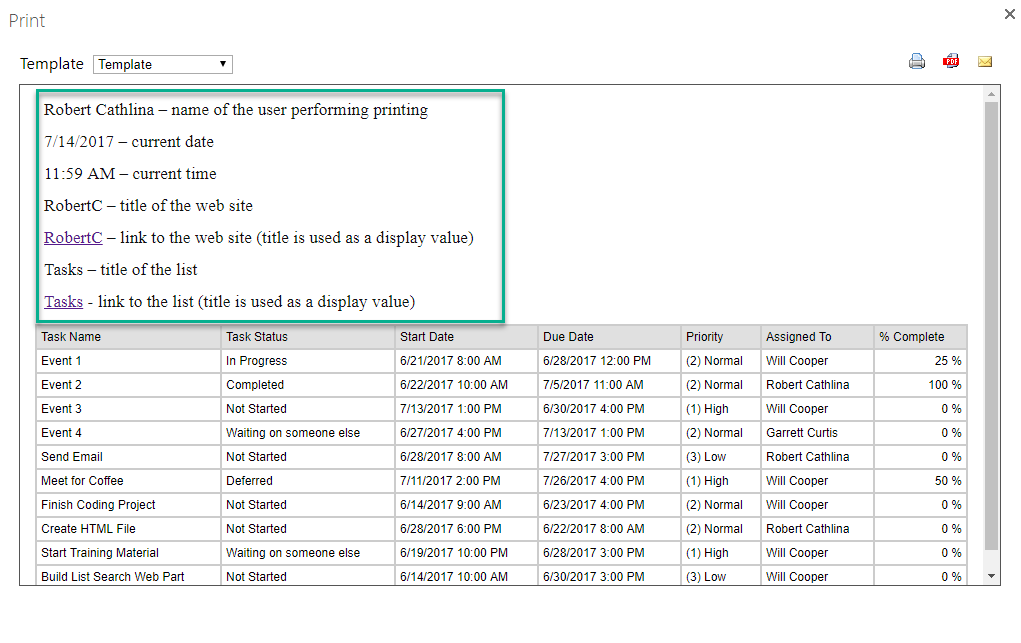Click the Tasks title of the list line
Screen dimensions: 1021x643
click(120, 270)
